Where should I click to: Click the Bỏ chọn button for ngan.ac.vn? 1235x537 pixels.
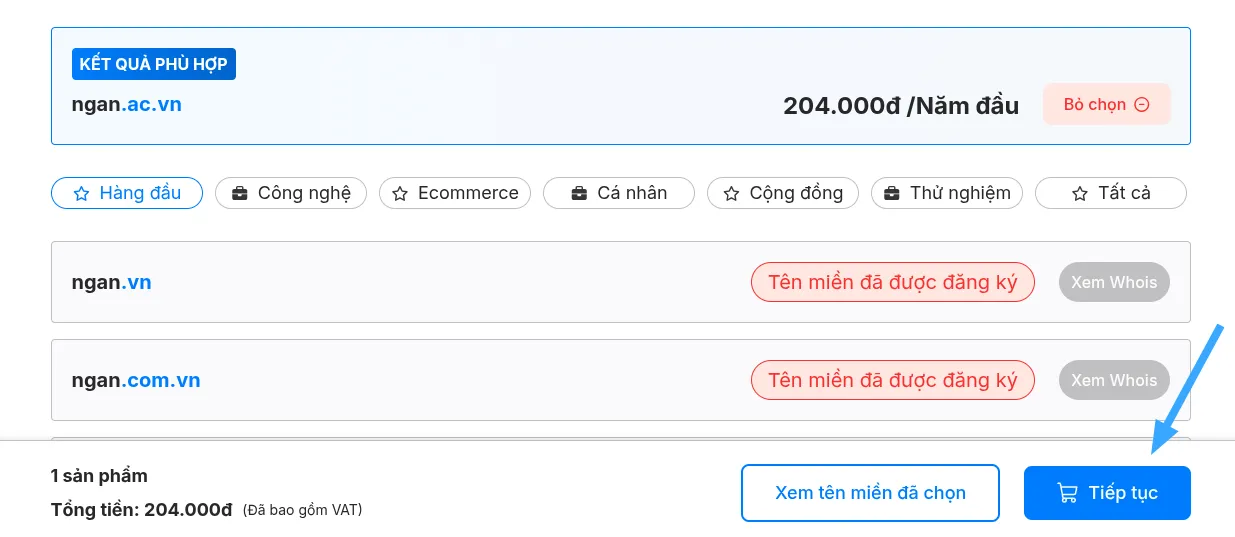[1107, 104]
